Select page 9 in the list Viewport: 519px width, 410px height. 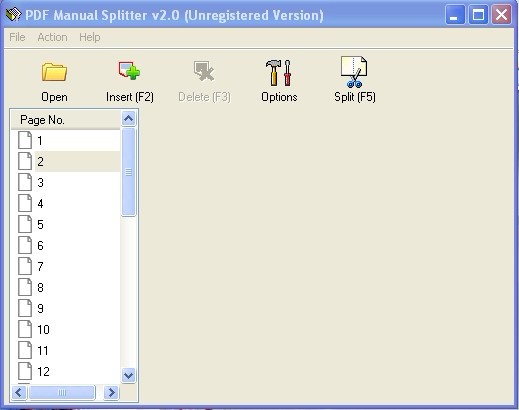(x=68, y=308)
